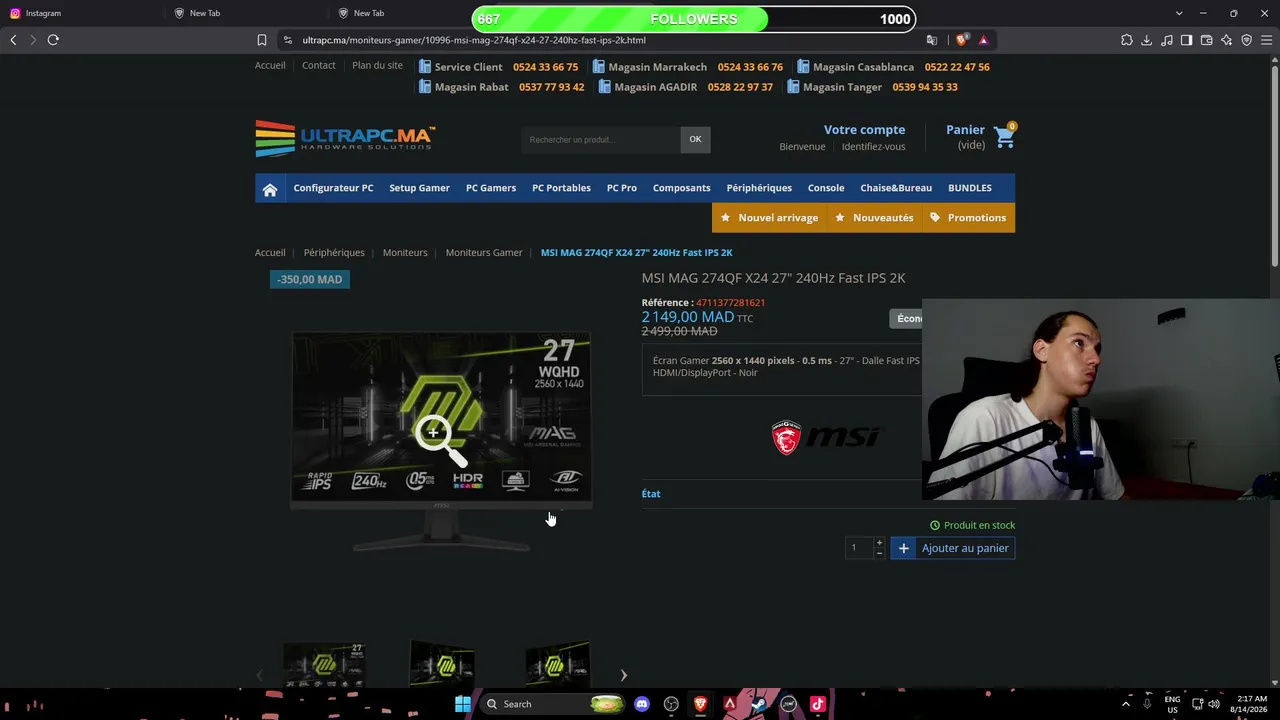Click the MSI brand logo

point(826,437)
